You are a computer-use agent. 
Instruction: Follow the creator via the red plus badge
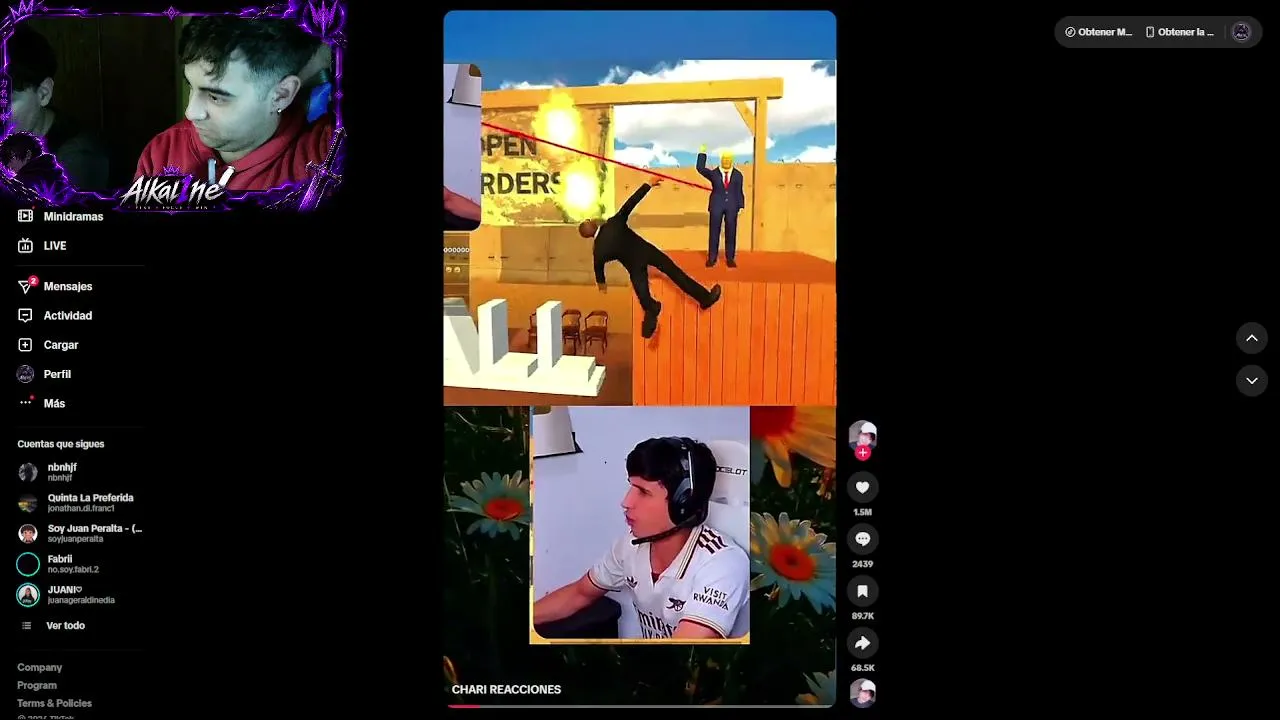pyautogui.click(x=862, y=453)
